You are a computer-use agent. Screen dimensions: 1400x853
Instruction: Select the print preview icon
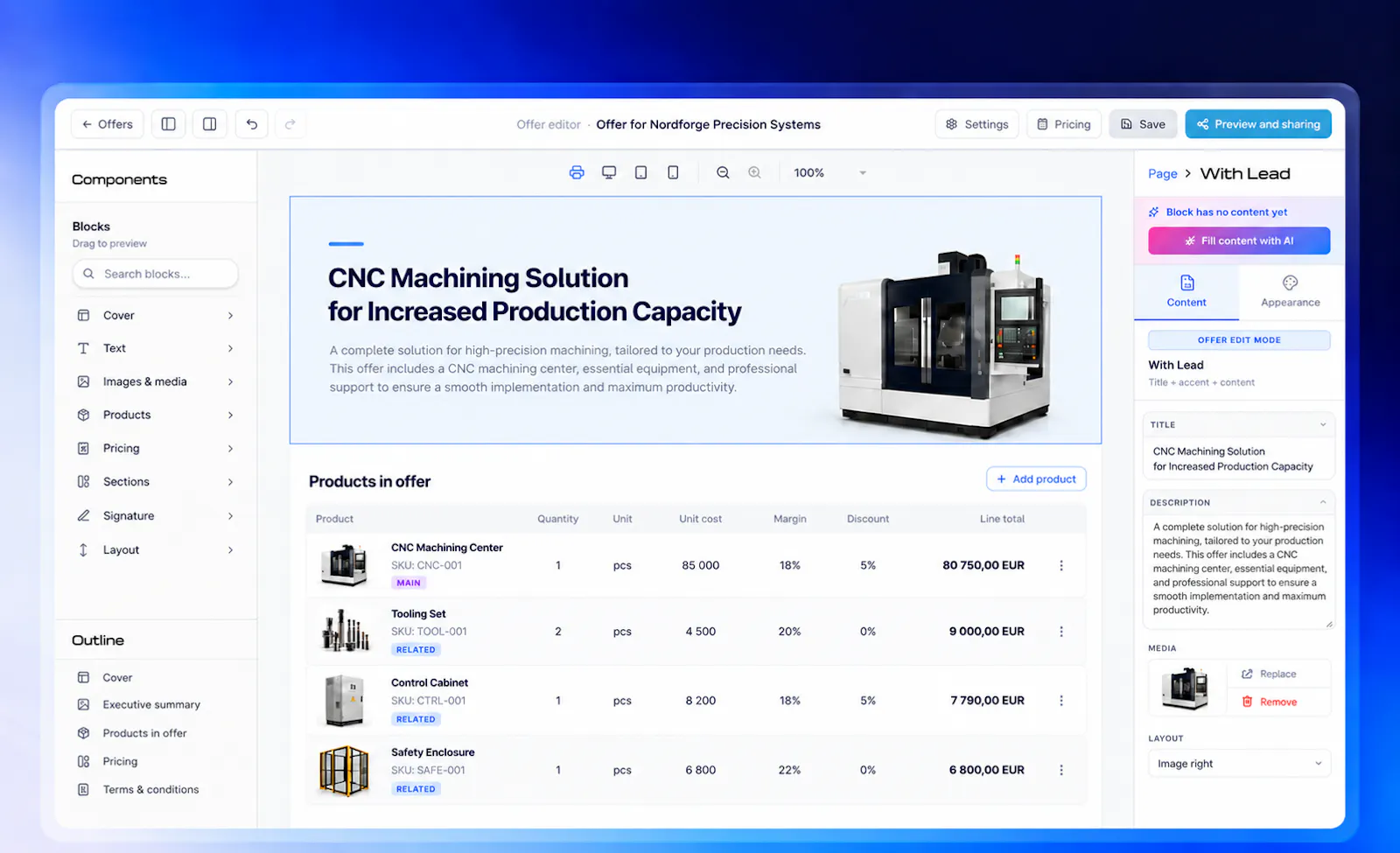pos(577,172)
